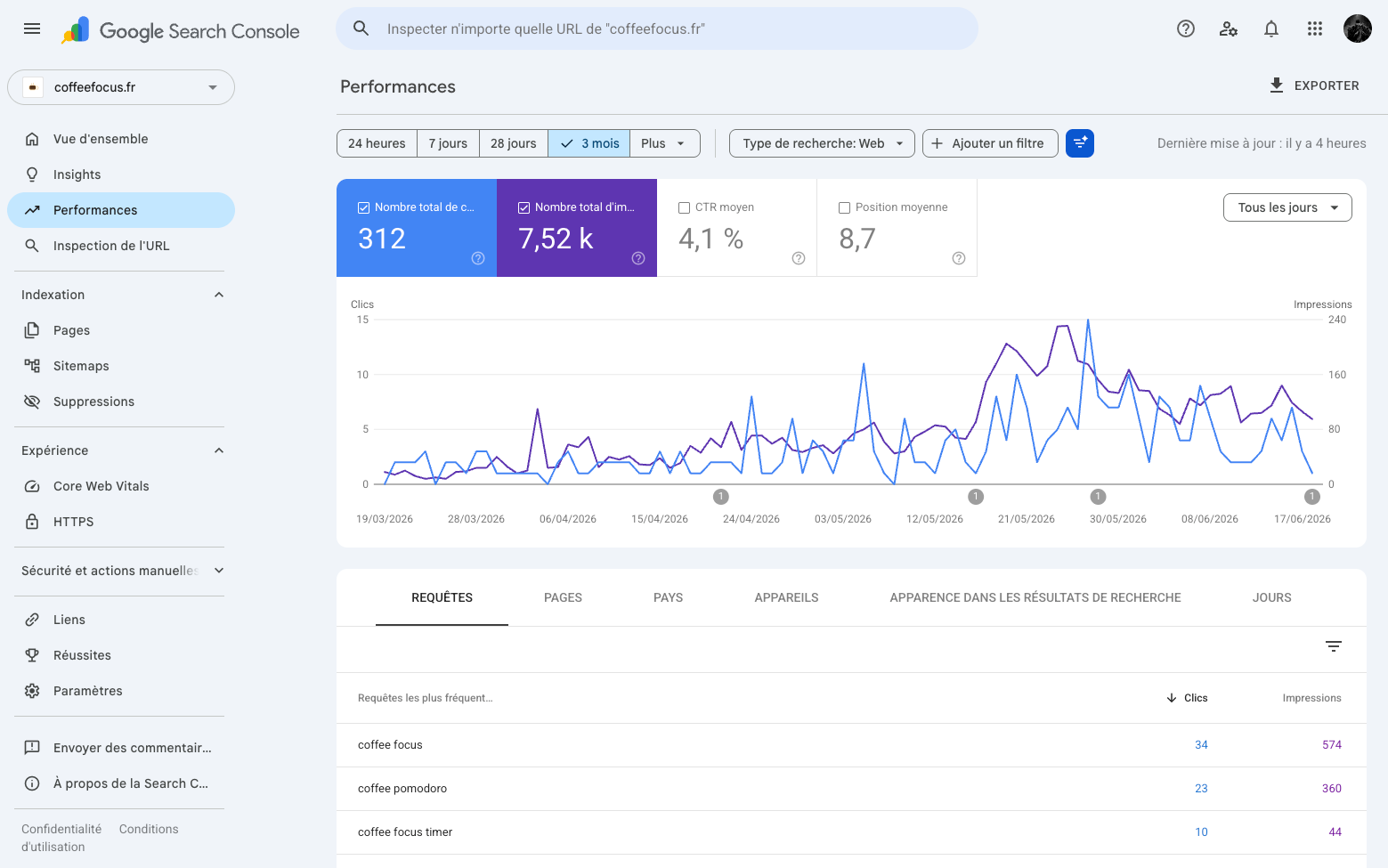This screenshot has height=868, width=1388.
Task: Open help for total impressions card
Action: coord(638,258)
